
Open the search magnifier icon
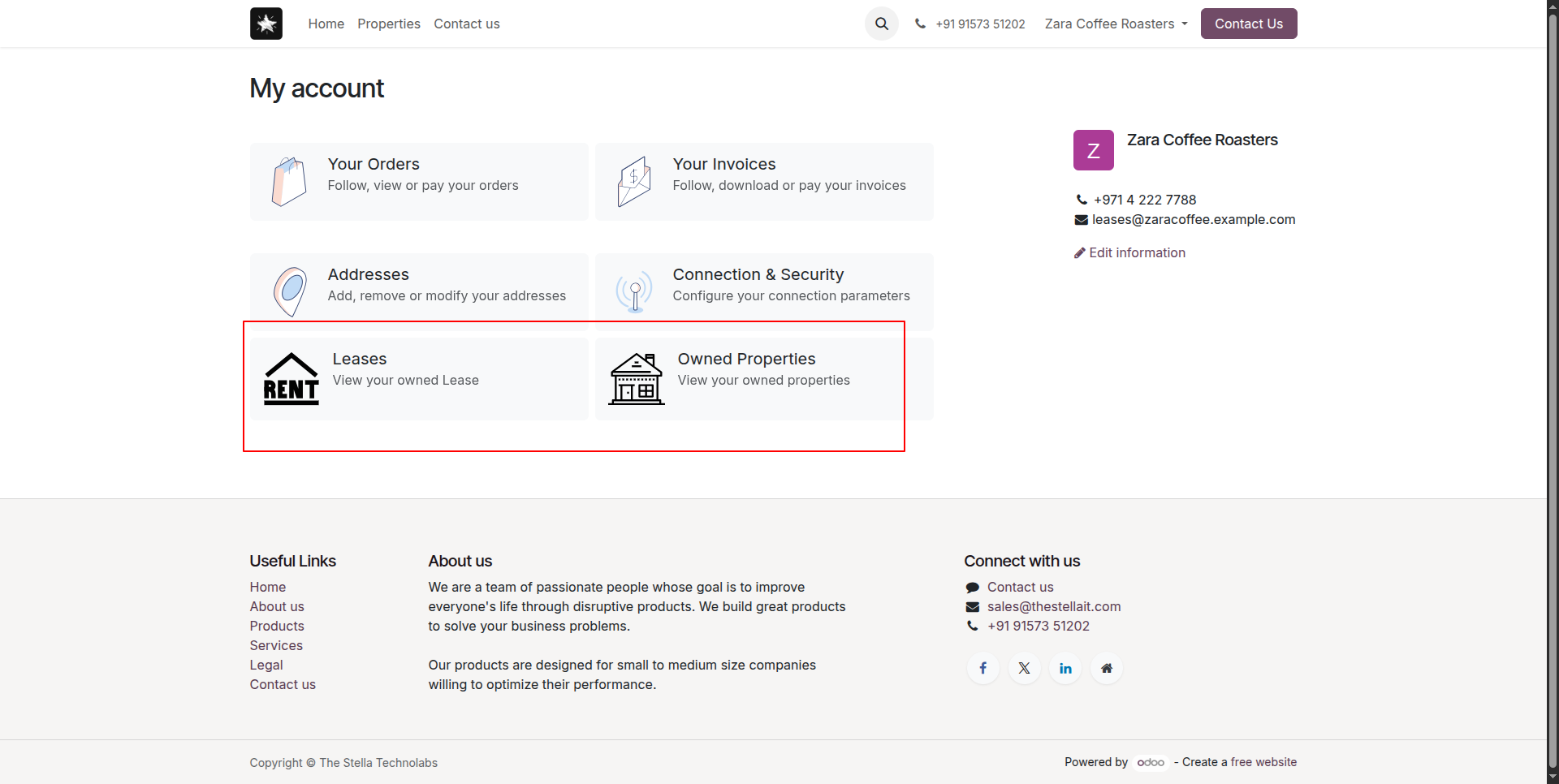click(x=882, y=24)
